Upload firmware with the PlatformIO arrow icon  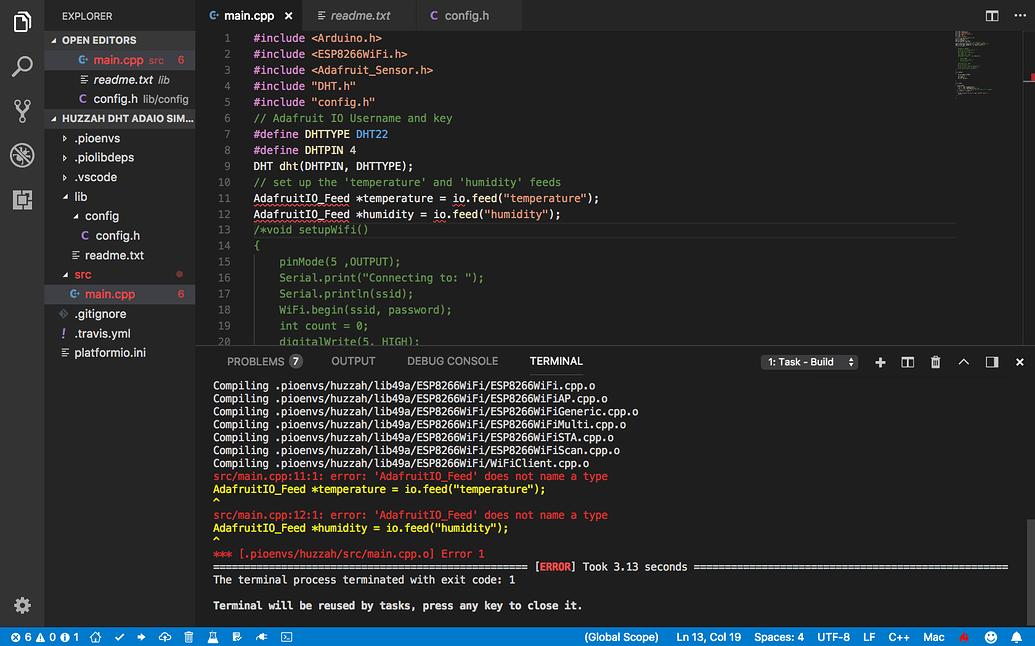click(x=143, y=636)
